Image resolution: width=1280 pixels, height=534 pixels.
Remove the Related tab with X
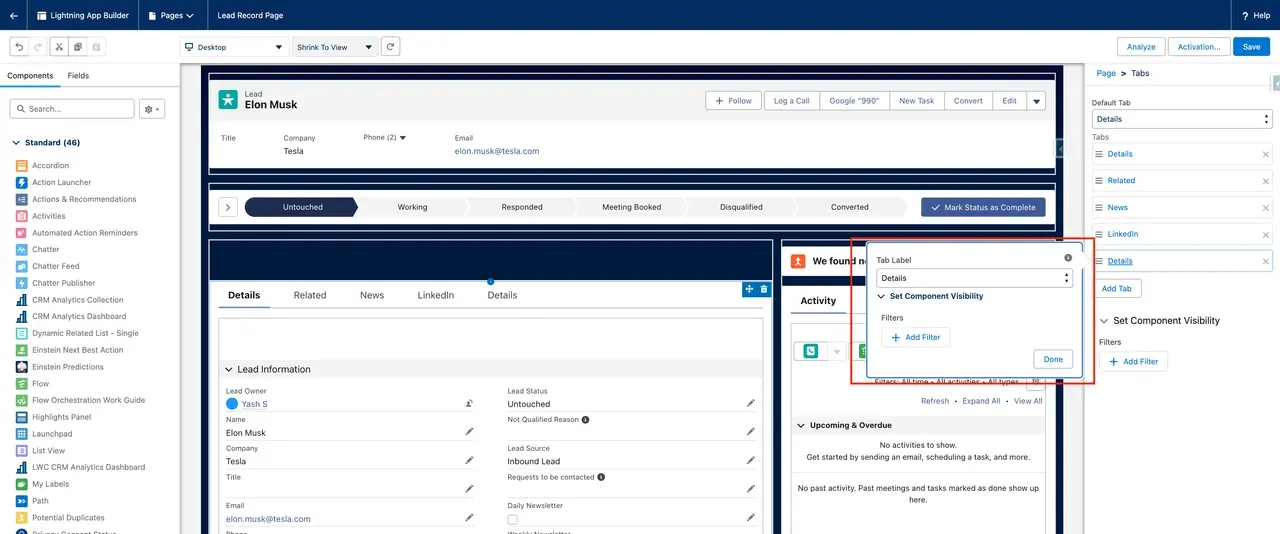coord(1265,181)
